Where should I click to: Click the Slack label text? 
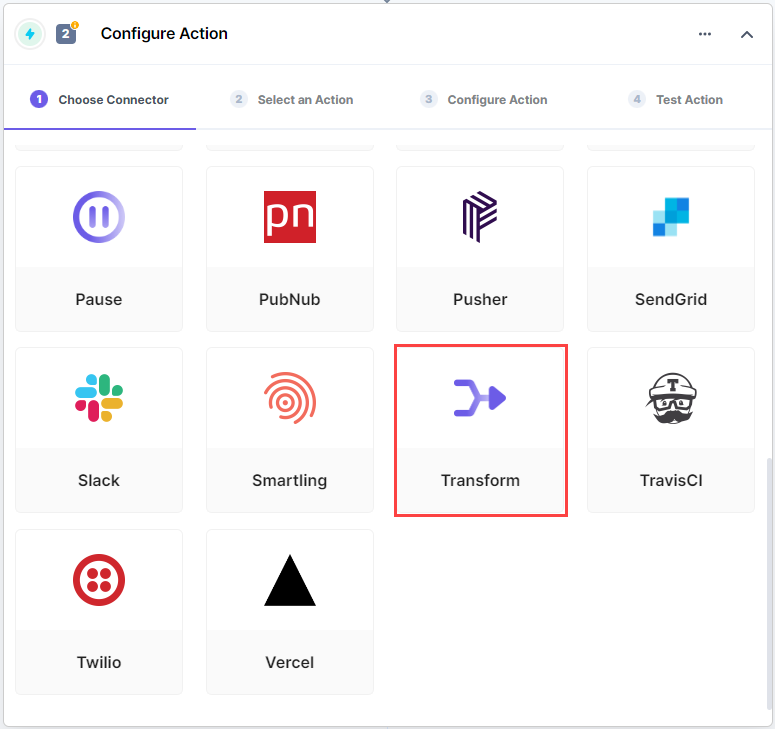tap(99, 480)
